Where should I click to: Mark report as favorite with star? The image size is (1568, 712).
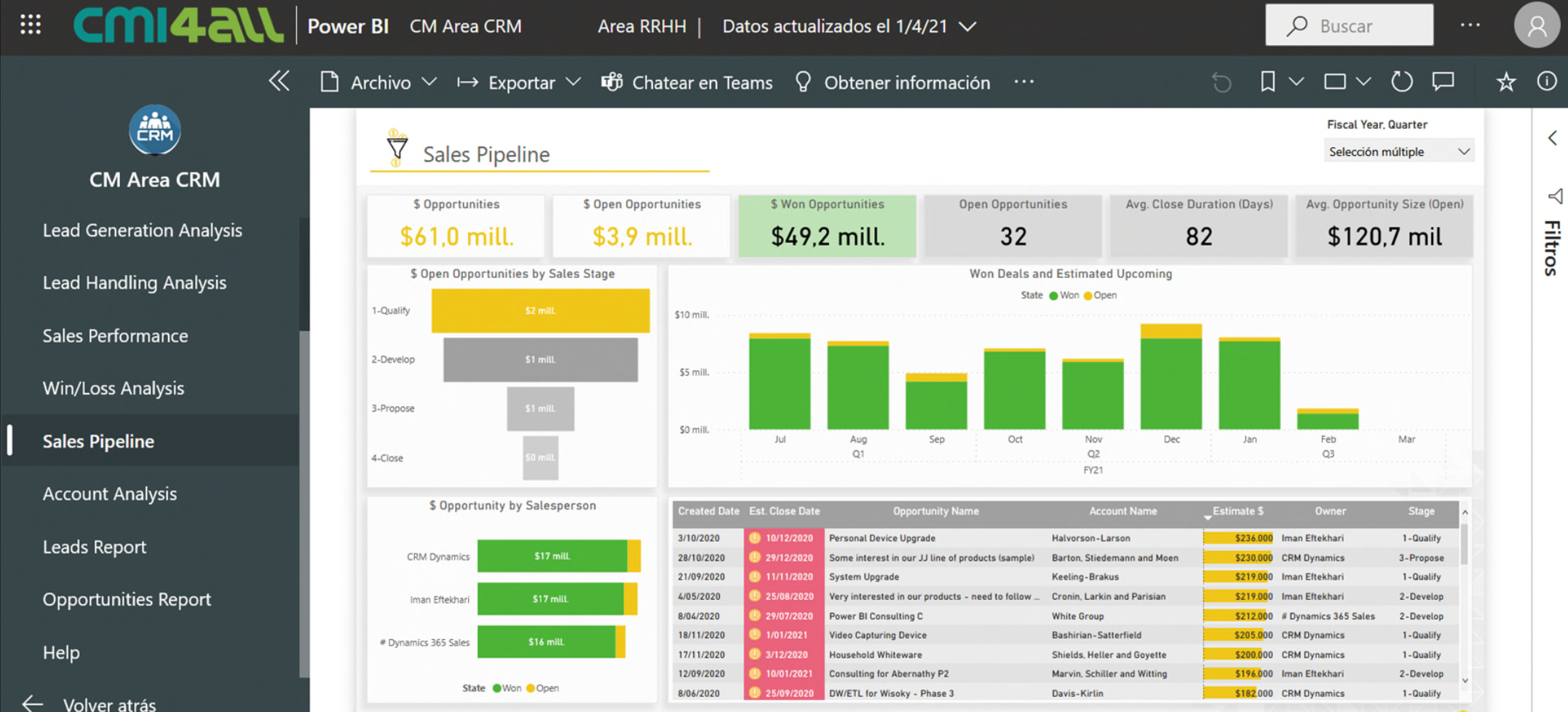tap(1505, 82)
